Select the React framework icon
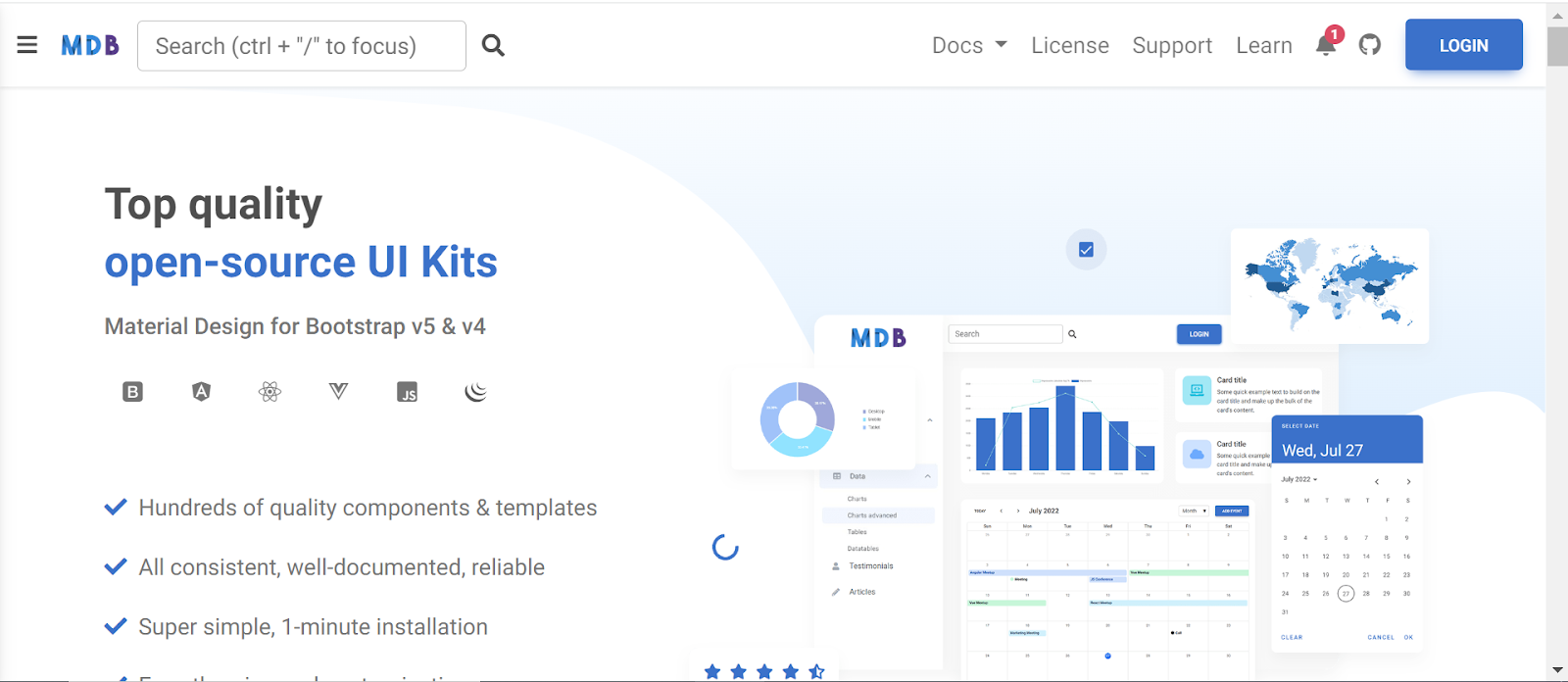Viewport: 1568px width, 682px height. click(269, 392)
